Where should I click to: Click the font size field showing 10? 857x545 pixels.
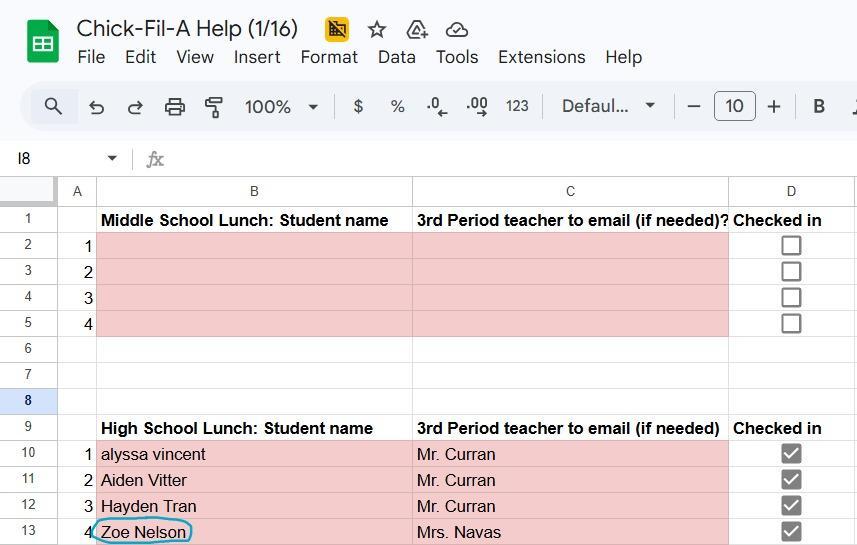735,106
